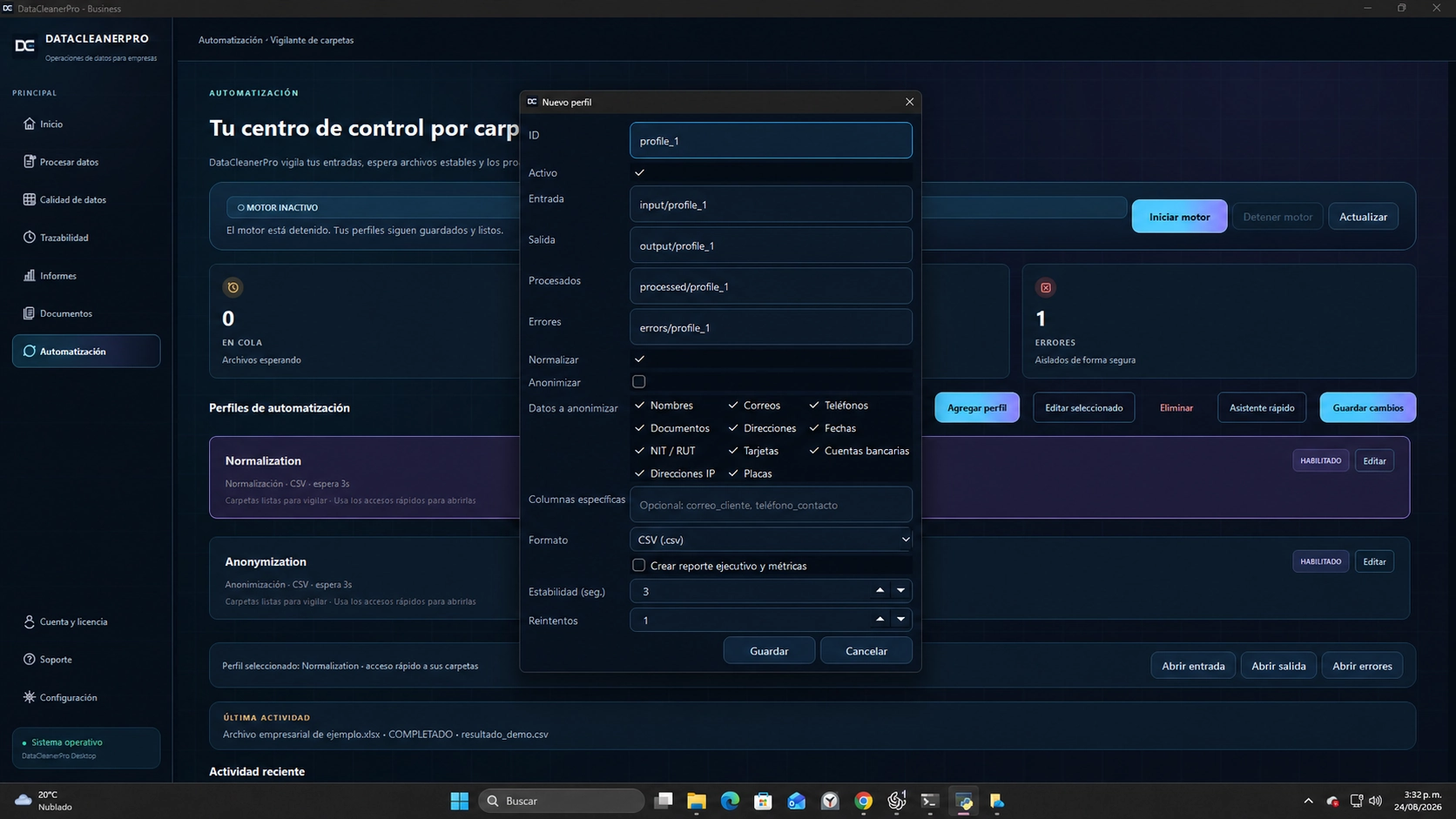Click the Abrir errores button
Image resolution: width=1456 pixels, height=819 pixels.
1362,666
